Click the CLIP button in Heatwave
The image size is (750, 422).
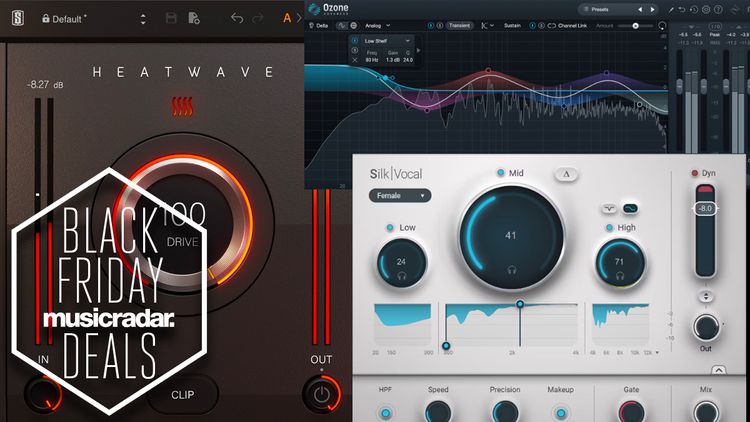(x=183, y=395)
